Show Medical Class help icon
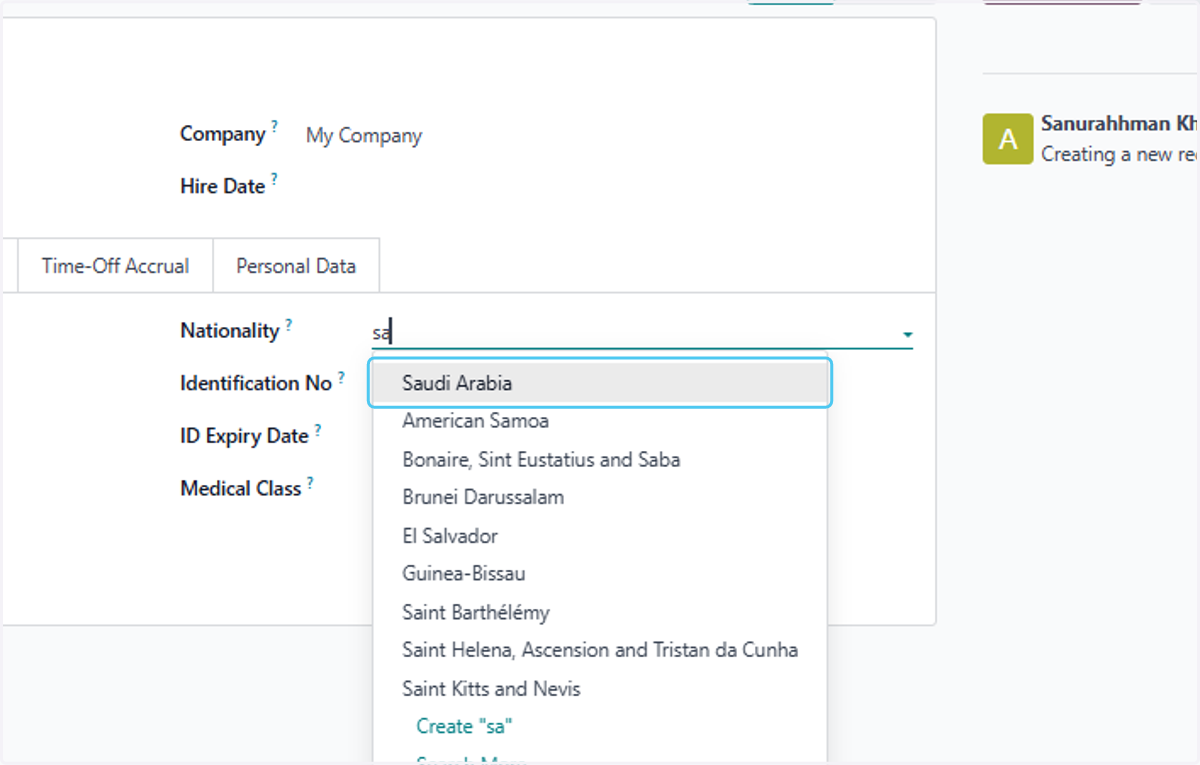Image resolution: width=1200 pixels, height=765 pixels. (310, 482)
